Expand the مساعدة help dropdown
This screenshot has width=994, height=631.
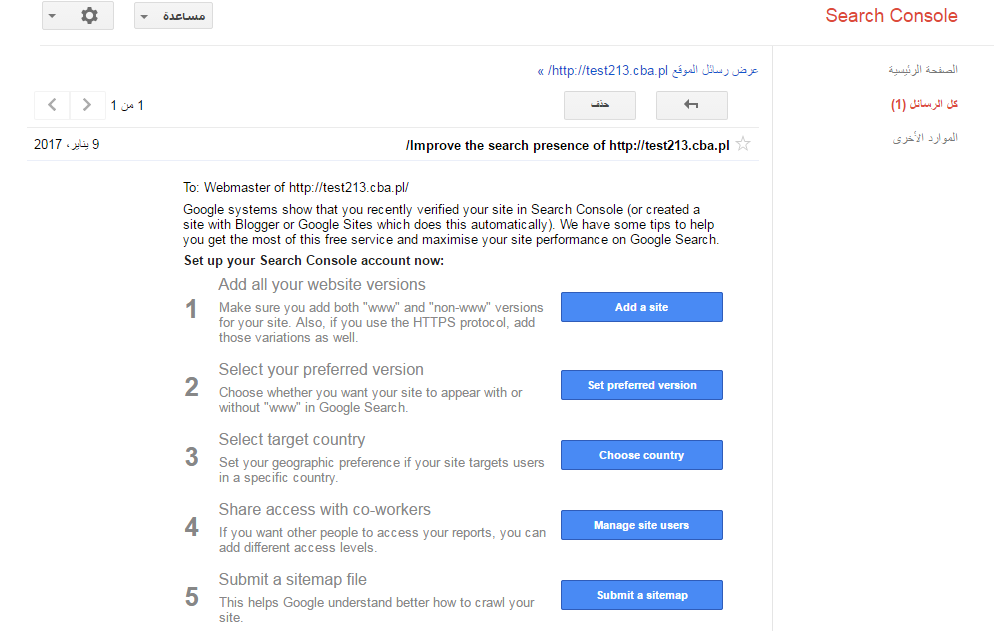[173, 16]
